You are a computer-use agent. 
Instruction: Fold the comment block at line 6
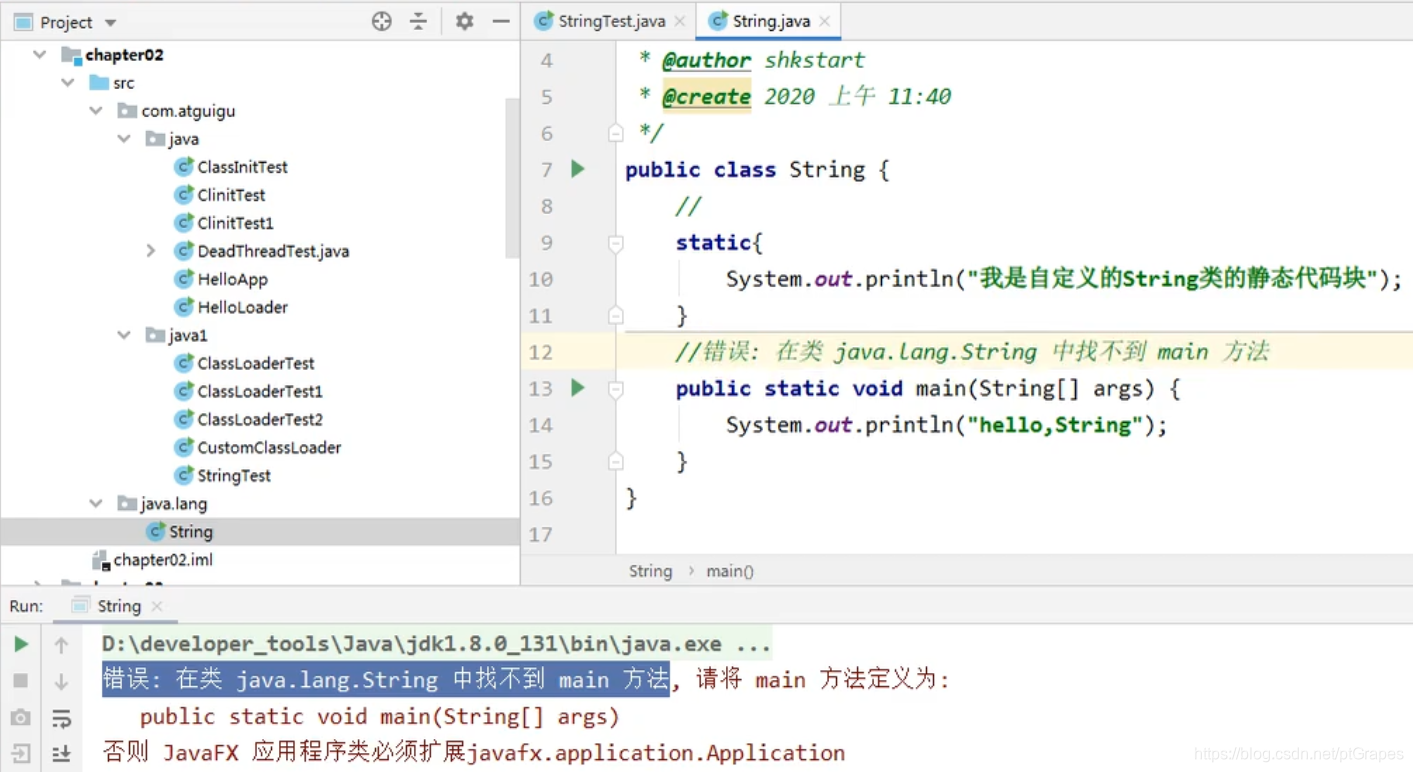616,133
